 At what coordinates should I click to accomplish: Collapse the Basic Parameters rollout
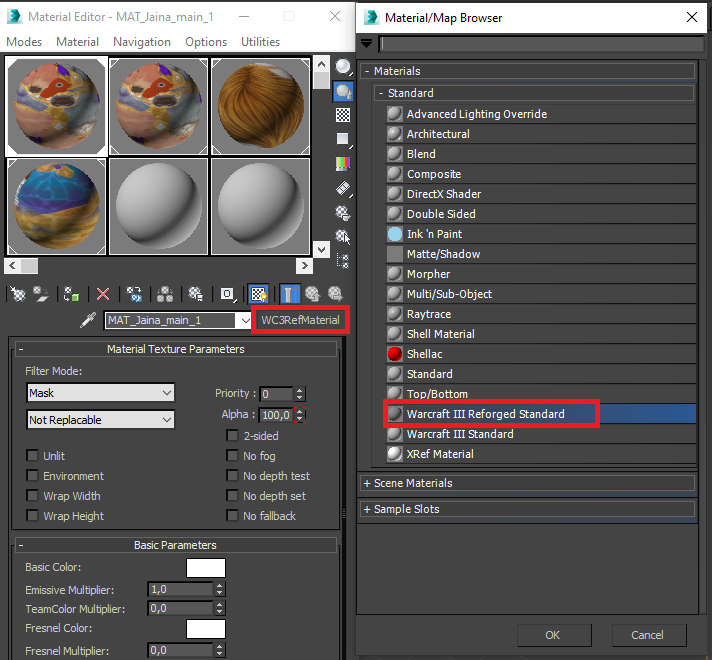tap(176, 545)
